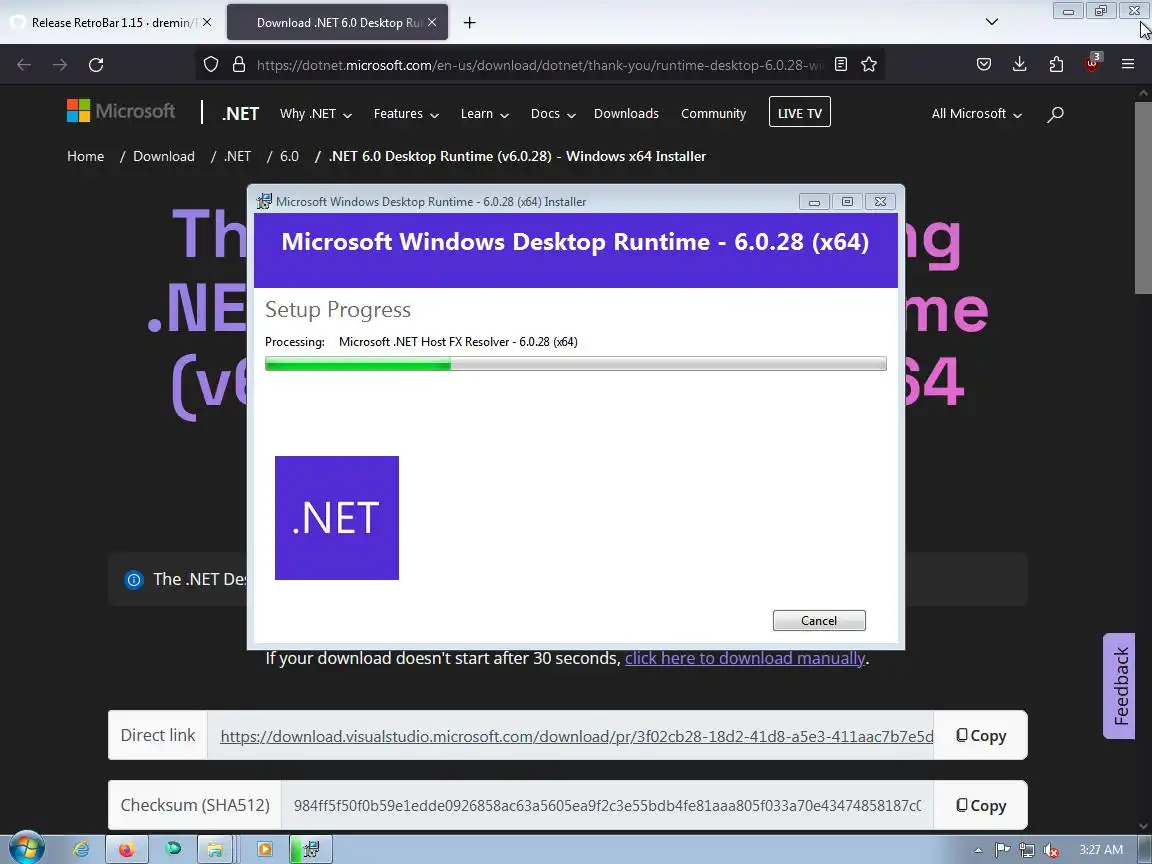Viewport: 1152px width, 864px height.
Task: Open the Downloads nav item
Action: (x=626, y=114)
